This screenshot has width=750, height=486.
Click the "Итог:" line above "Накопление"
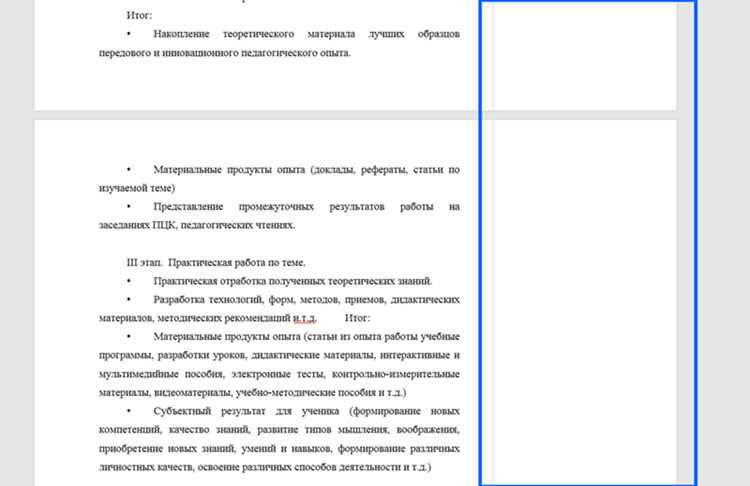139,15
